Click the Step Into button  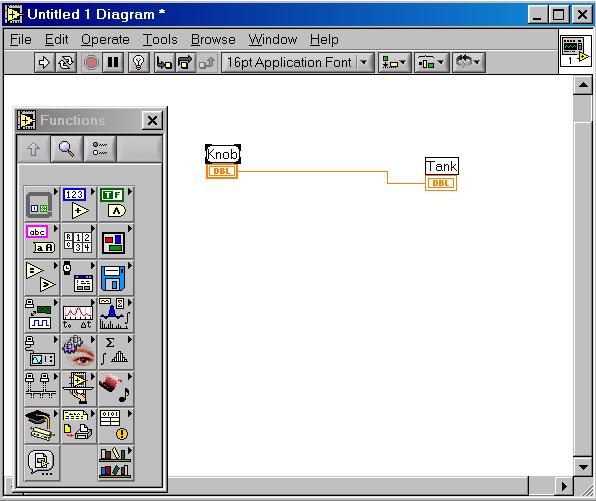click(164, 62)
